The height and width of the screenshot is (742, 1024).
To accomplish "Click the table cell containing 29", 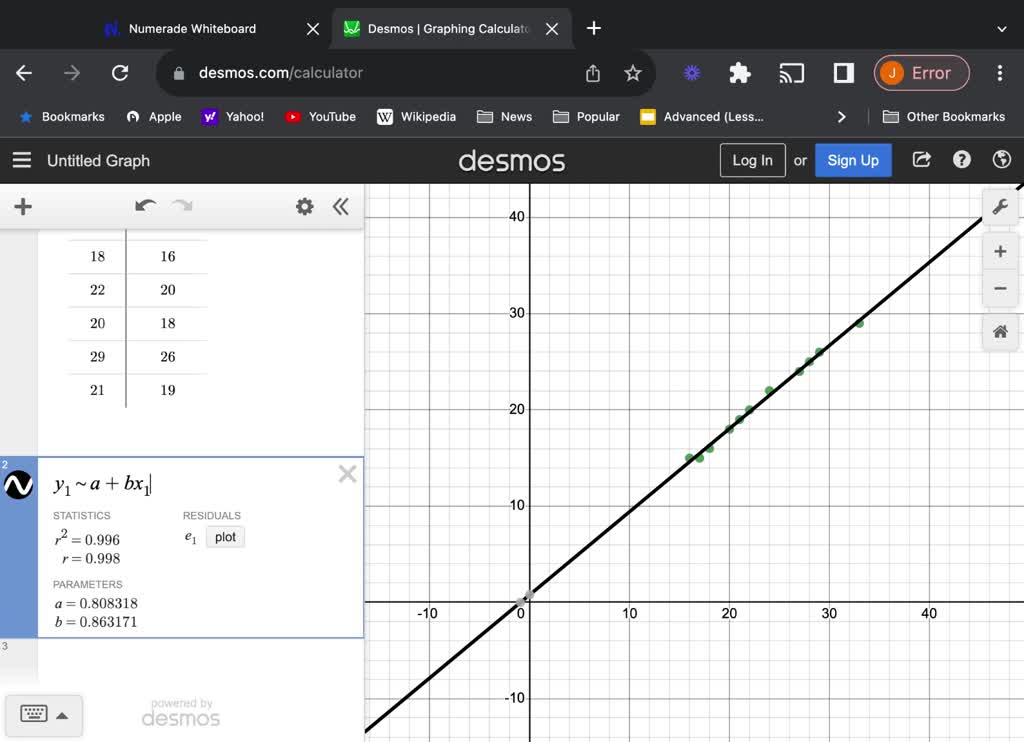I will pos(97,357).
